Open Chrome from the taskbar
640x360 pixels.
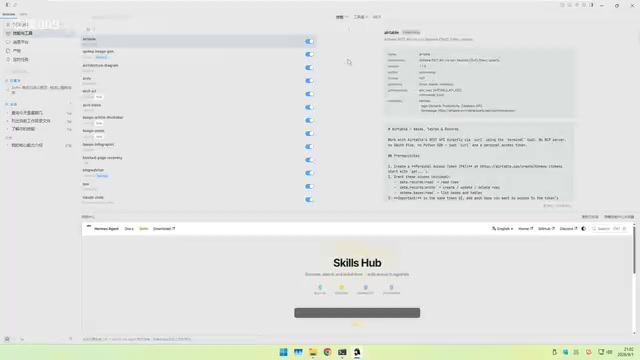[x=327, y=352]
